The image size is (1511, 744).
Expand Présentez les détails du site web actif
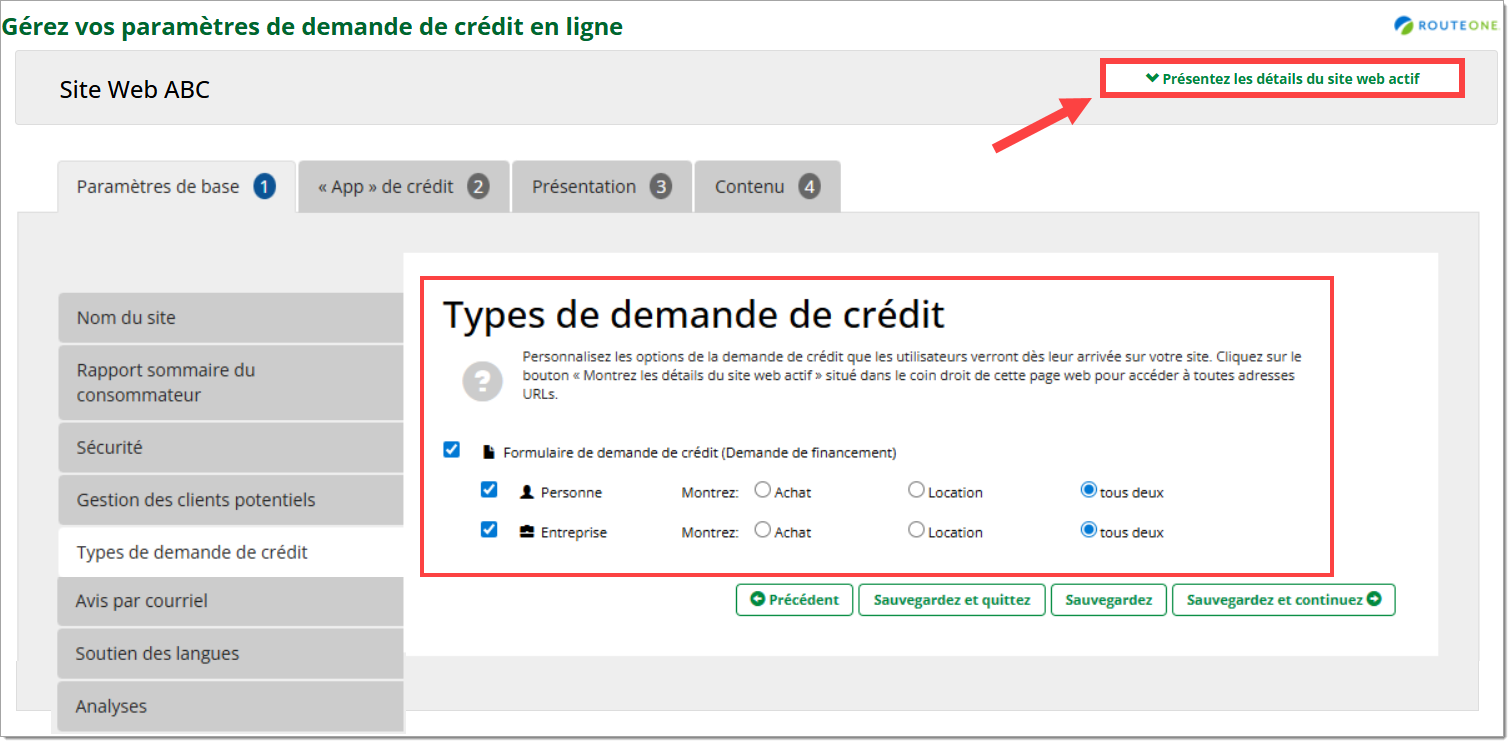tap(1282, 78)
